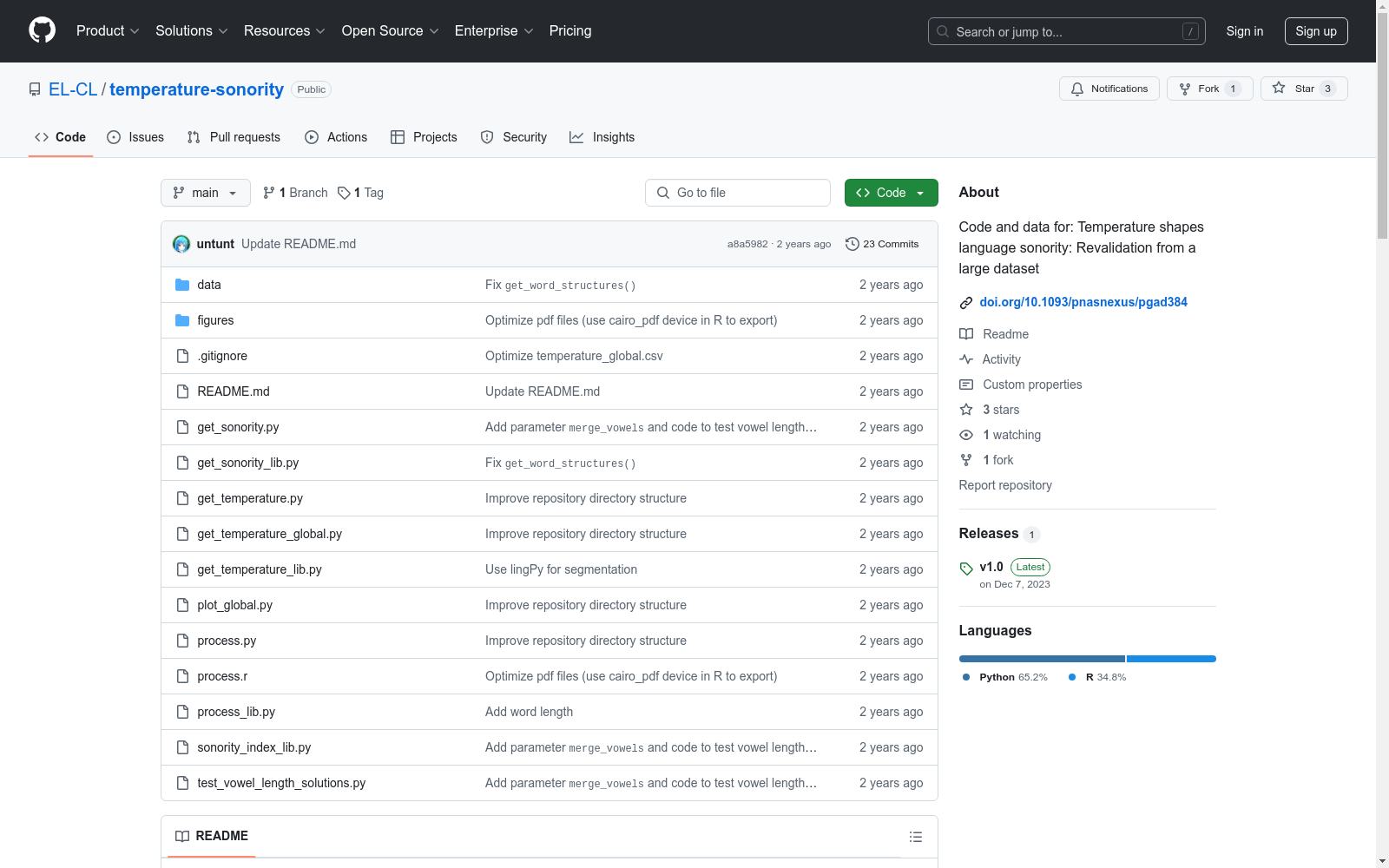1389x868 pixels.
Task: Click the Sign in link
Action: tap(1245, 31)
